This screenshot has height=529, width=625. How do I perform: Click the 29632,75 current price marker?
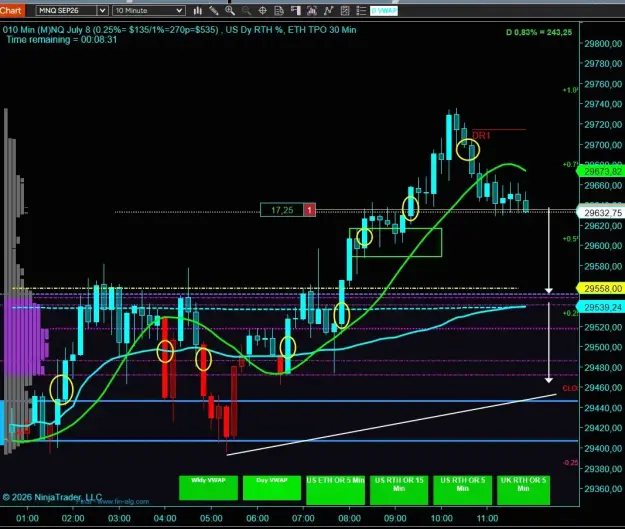pyautogui.click(x=601, y=213)
